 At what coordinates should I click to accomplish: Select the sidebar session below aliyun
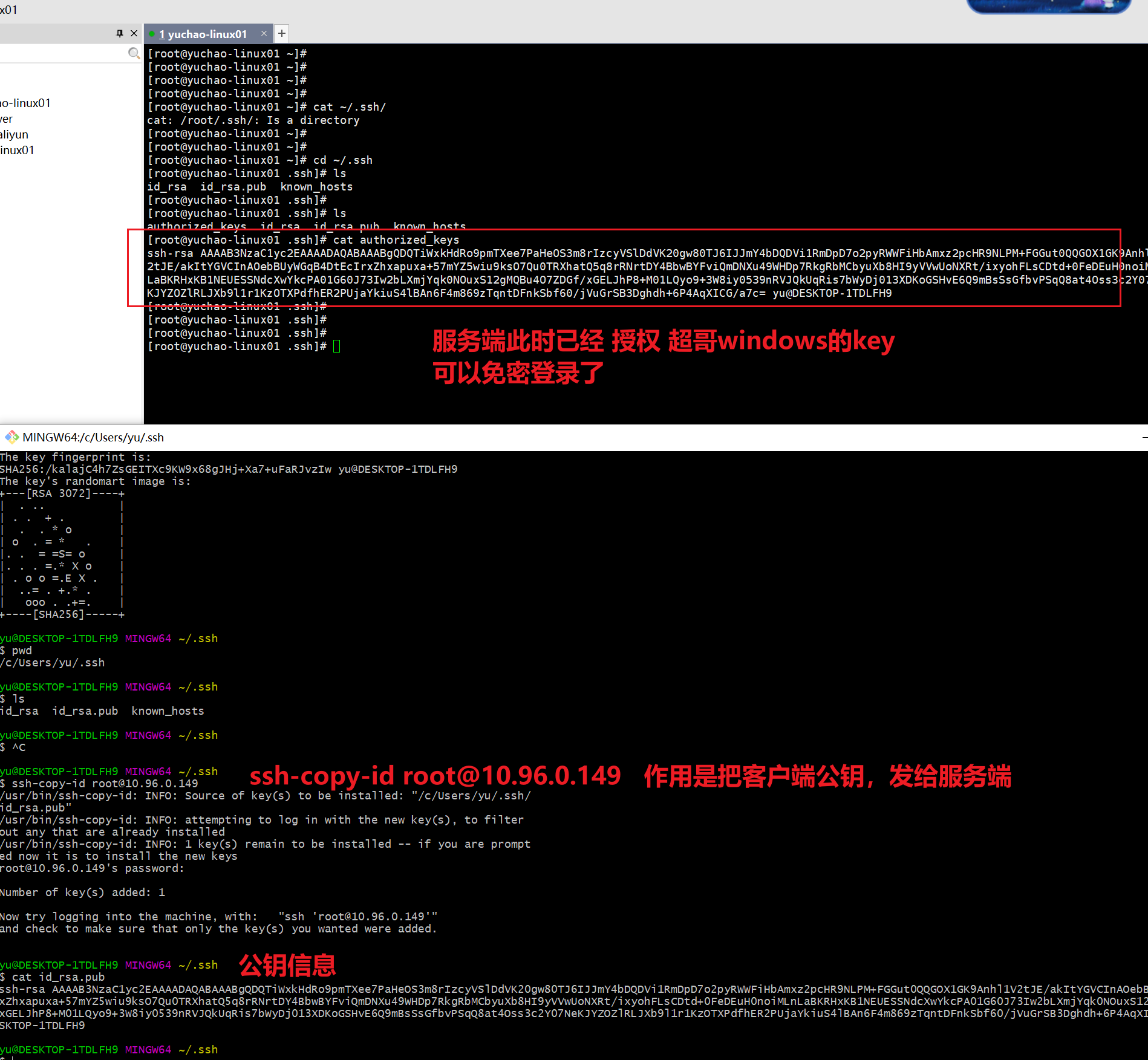[18, 150]
